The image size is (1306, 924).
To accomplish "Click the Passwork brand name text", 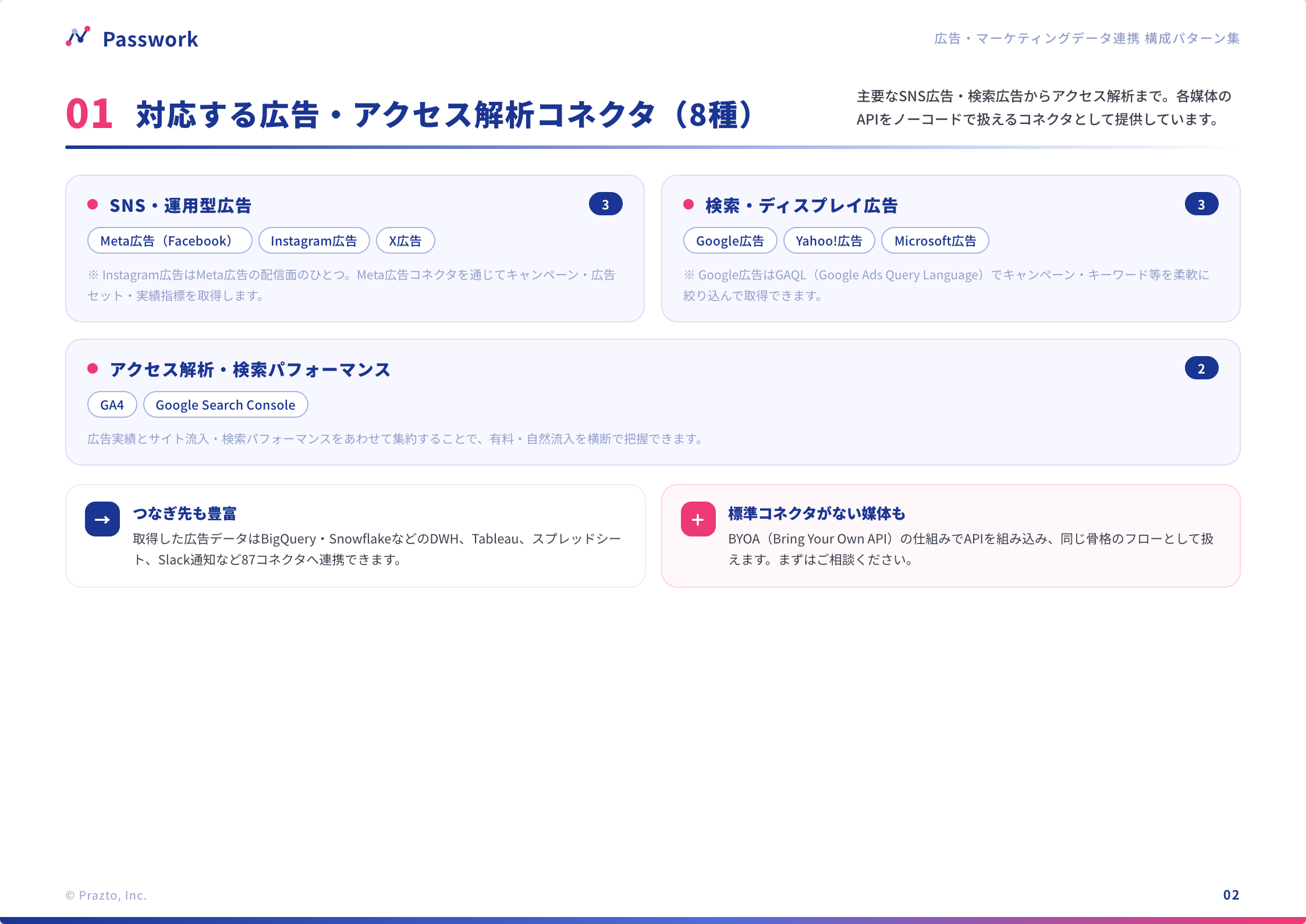I will click(151, 39).
